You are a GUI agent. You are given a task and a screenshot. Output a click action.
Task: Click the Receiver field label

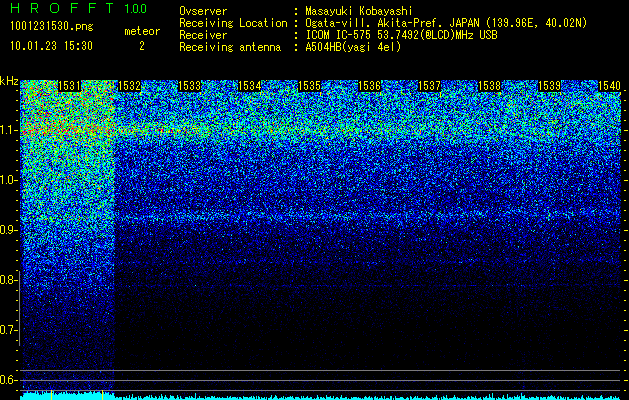coord(203,35)
